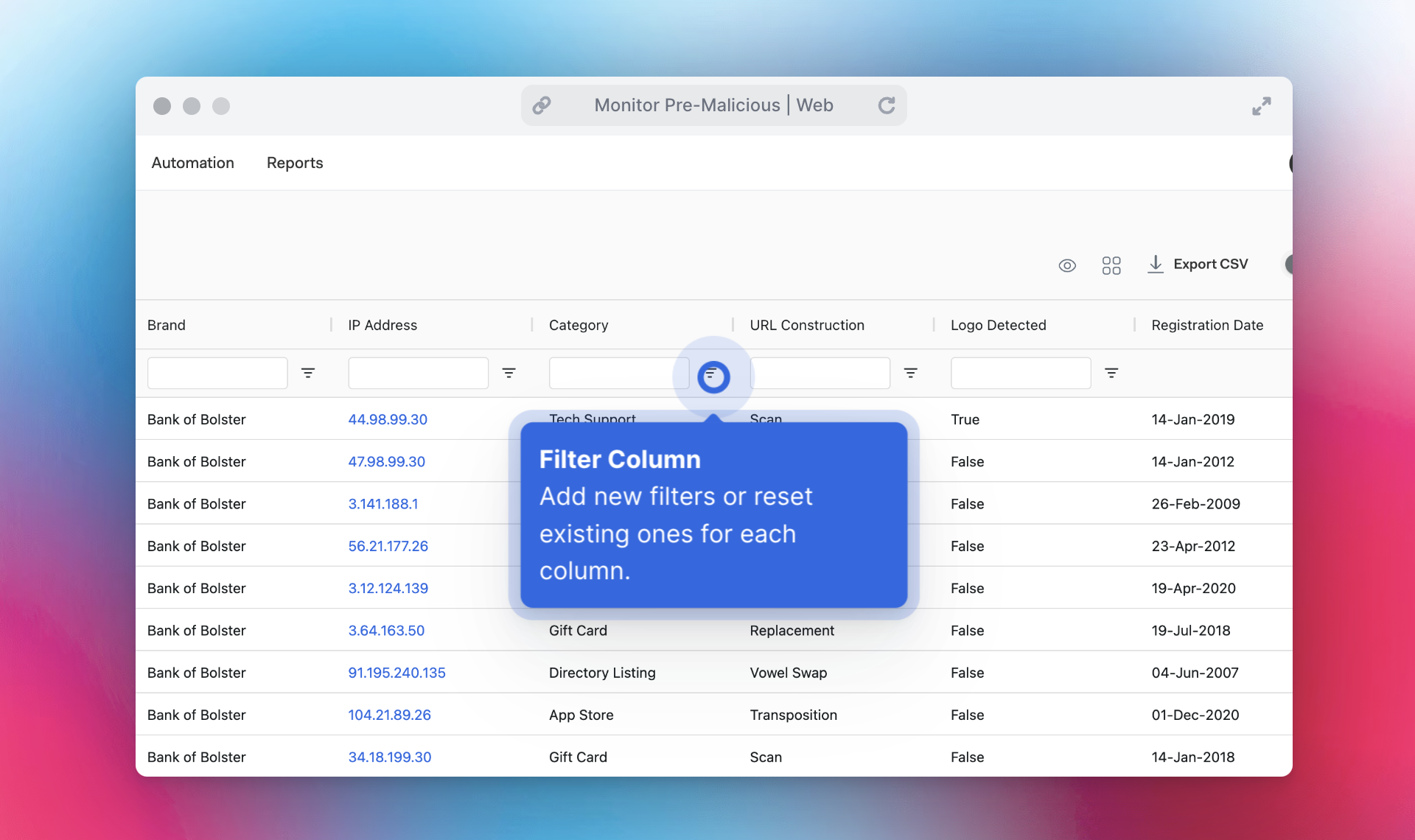Click the filter icon for IP Address column

pyautogui.click(x=509, y=372)
